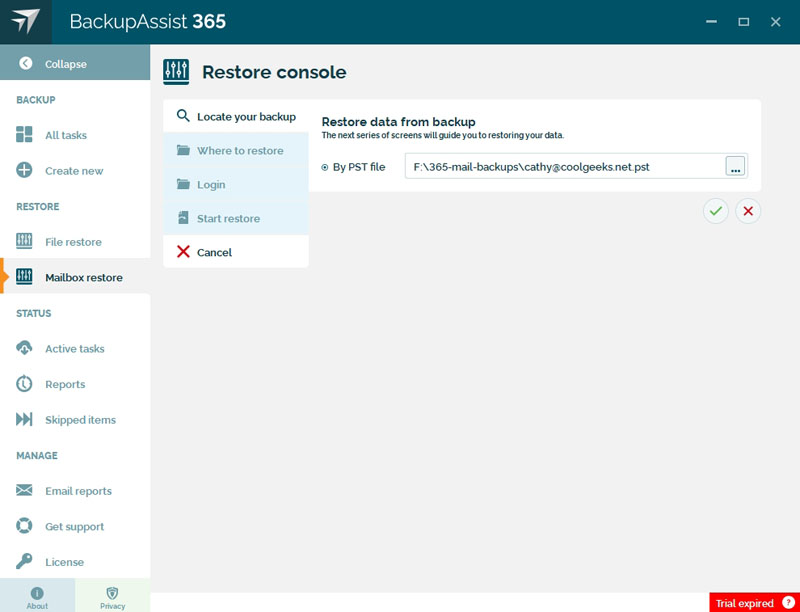Click the Create new plus icon
The height and width of the screenshot is (612, 800).
24,170
